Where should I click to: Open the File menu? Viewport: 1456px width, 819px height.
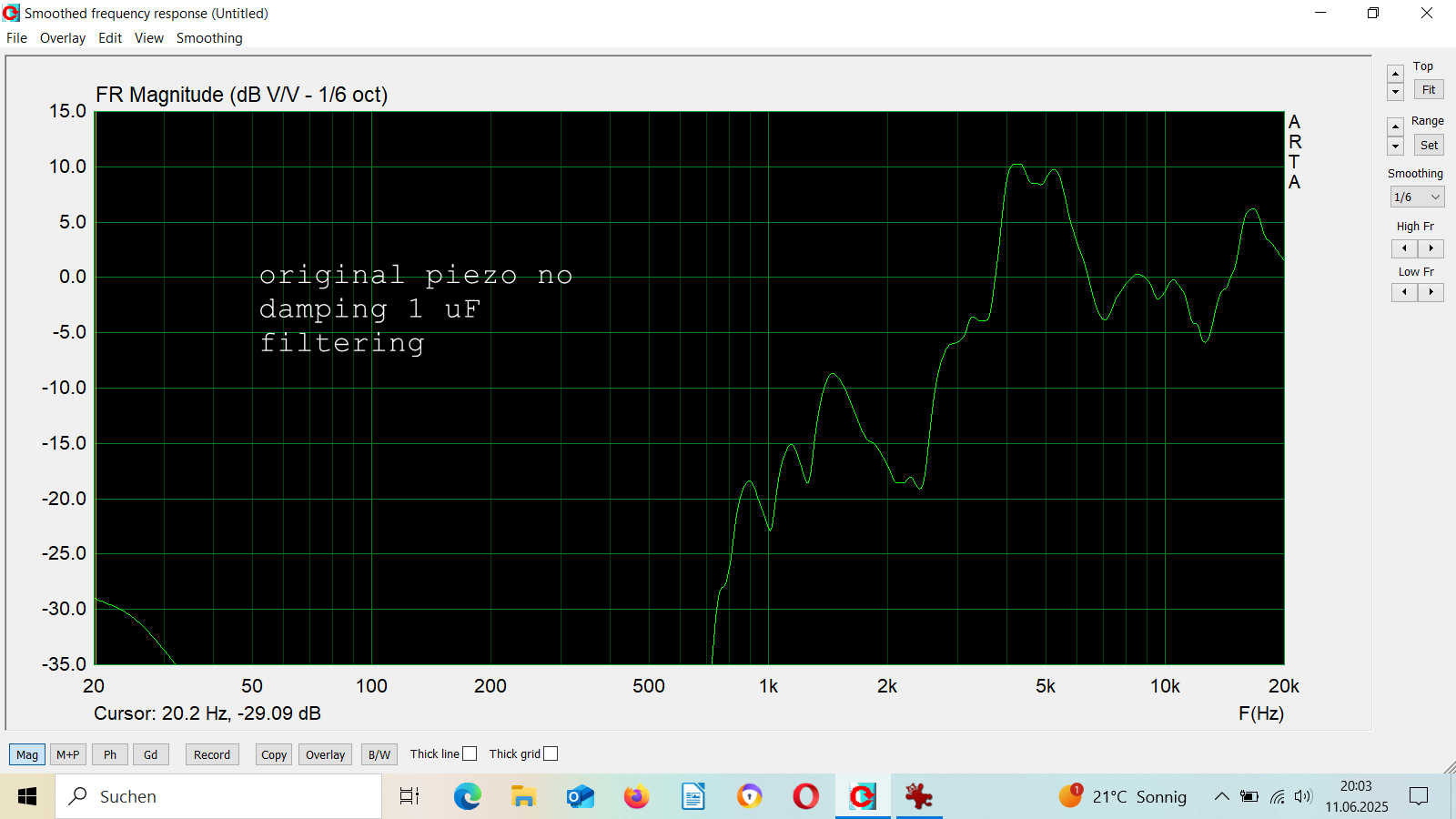16,38
